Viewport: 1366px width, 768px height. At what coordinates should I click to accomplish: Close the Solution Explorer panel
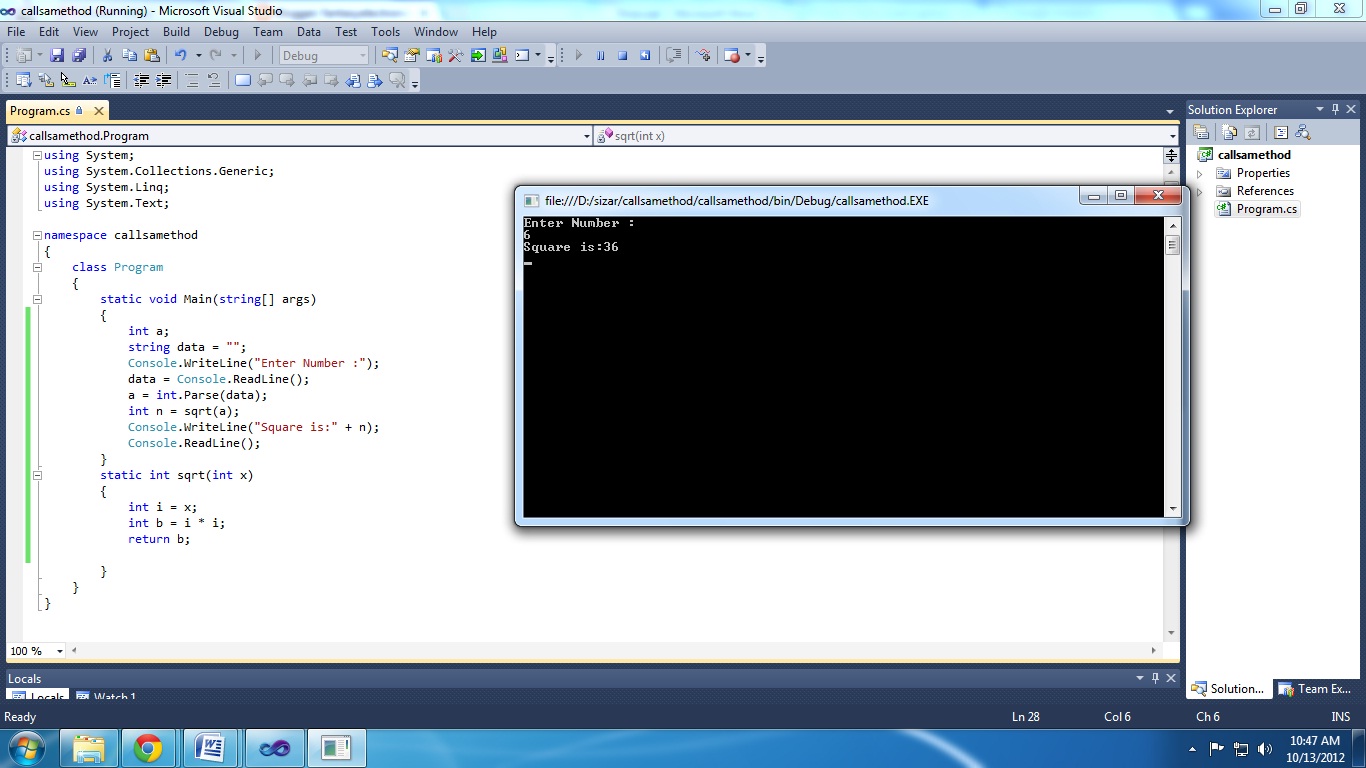pos(1351,109)
